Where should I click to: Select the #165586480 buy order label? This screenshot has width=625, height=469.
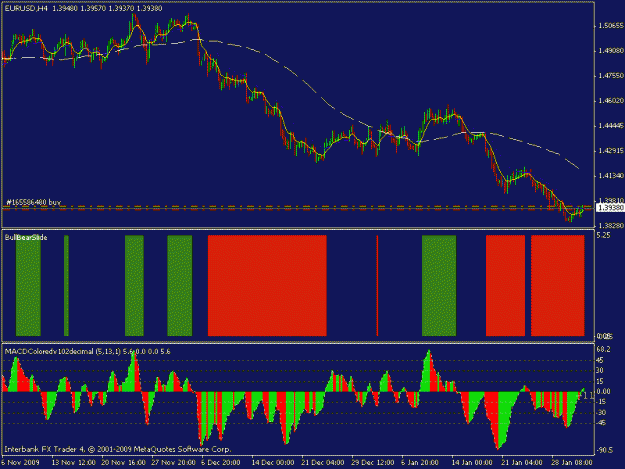pos(33,202)
